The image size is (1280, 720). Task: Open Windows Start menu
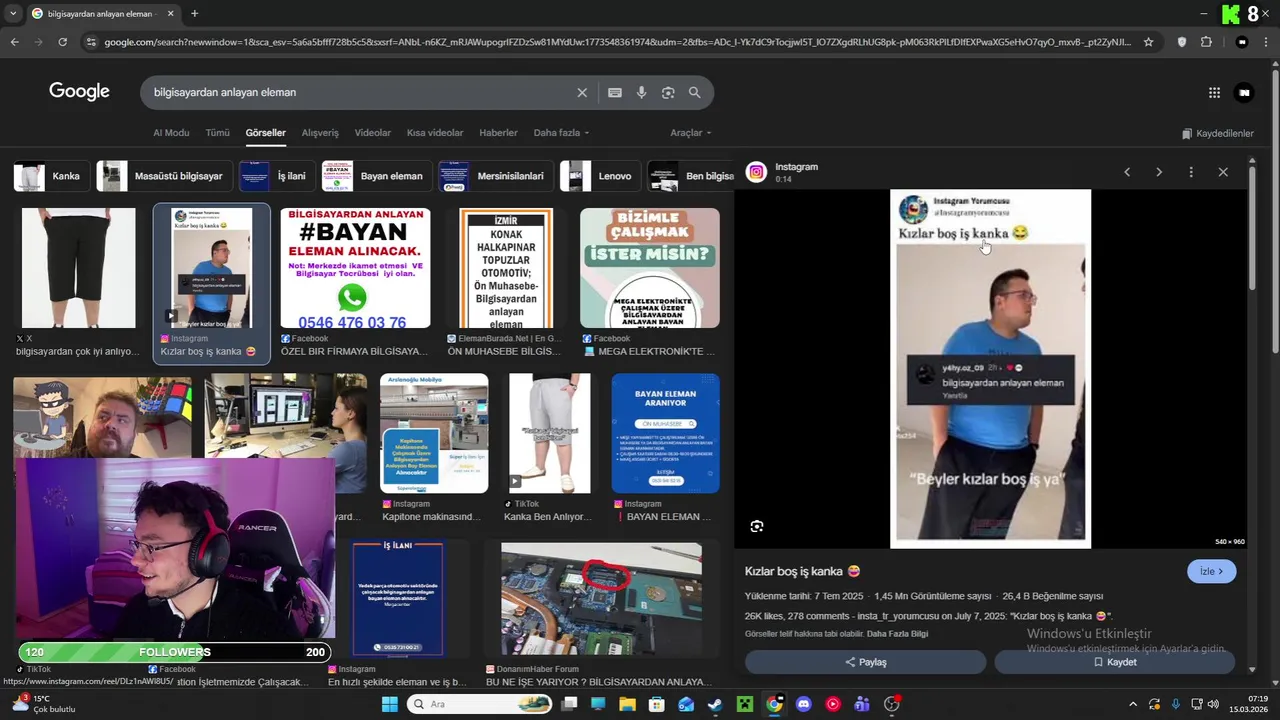click(390, 704)
